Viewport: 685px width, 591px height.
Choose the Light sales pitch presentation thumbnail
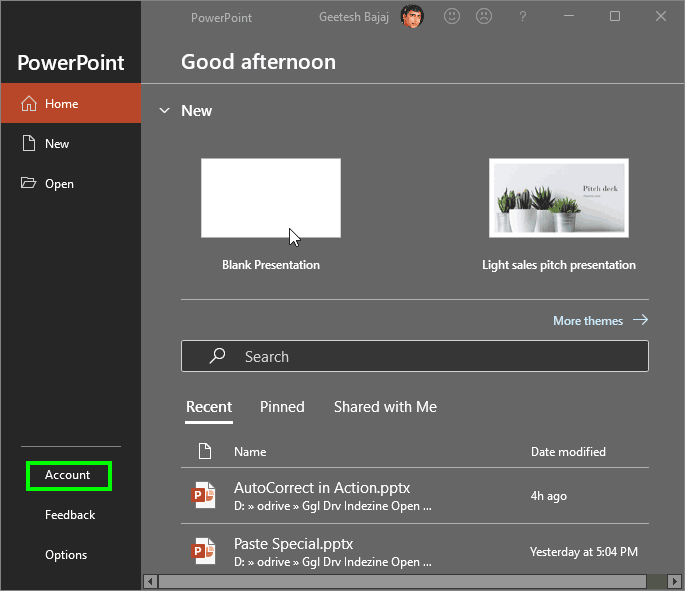559,198
